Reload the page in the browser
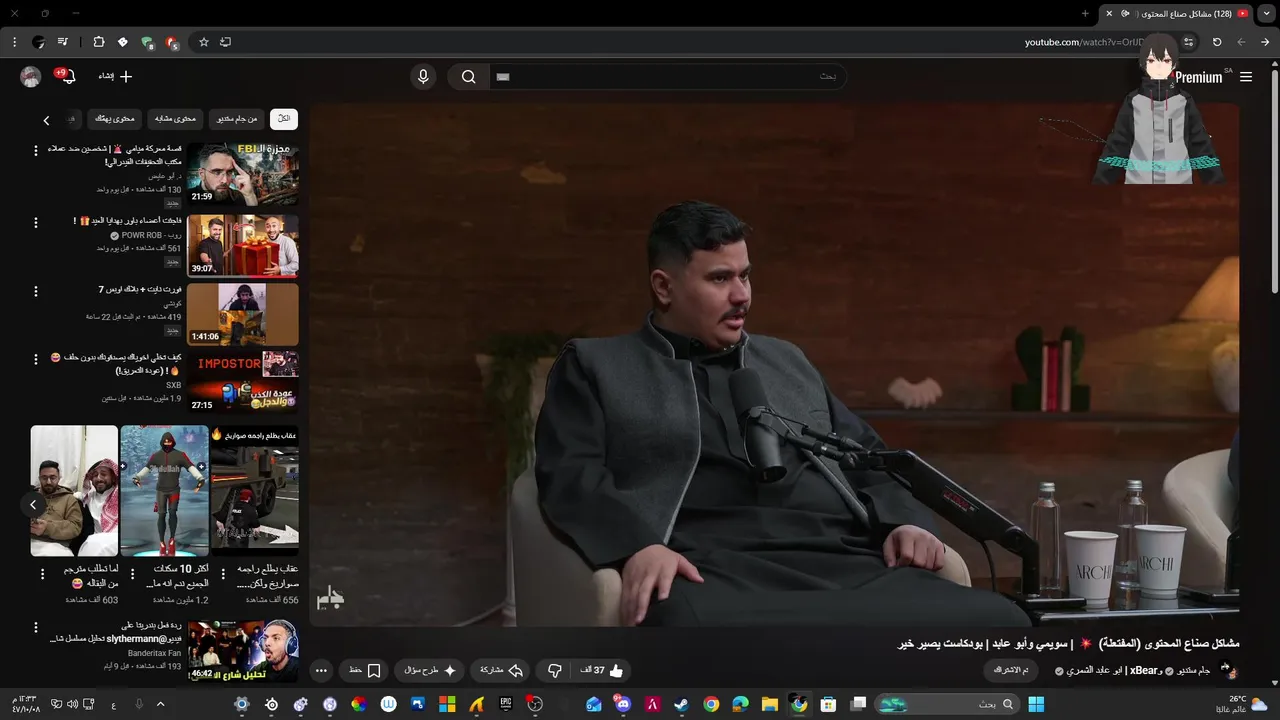The height and width of the screenshot is (720, 1280). [1217, 42]
